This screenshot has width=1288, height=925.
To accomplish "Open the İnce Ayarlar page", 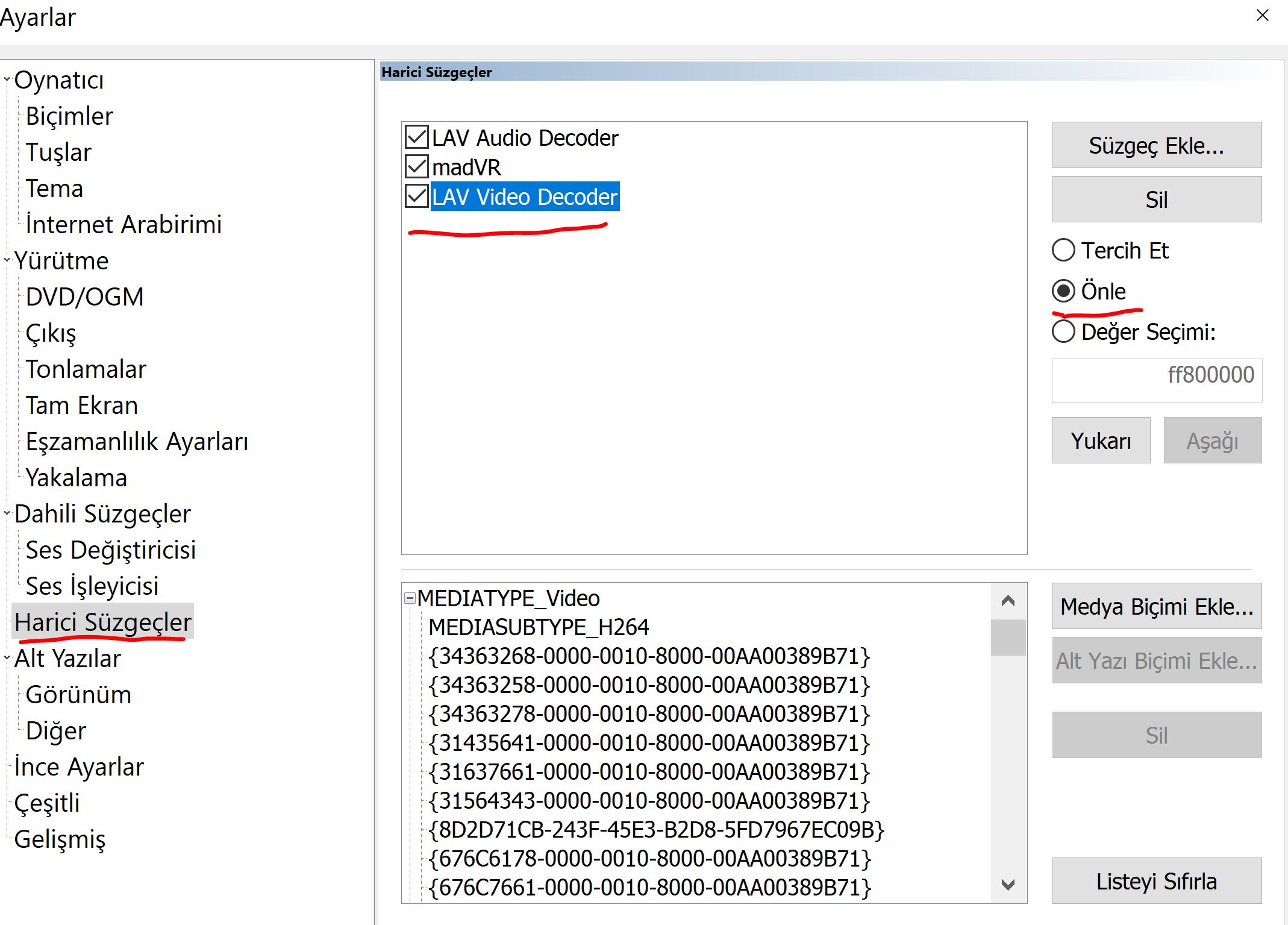I will click(x=79, y=767).
